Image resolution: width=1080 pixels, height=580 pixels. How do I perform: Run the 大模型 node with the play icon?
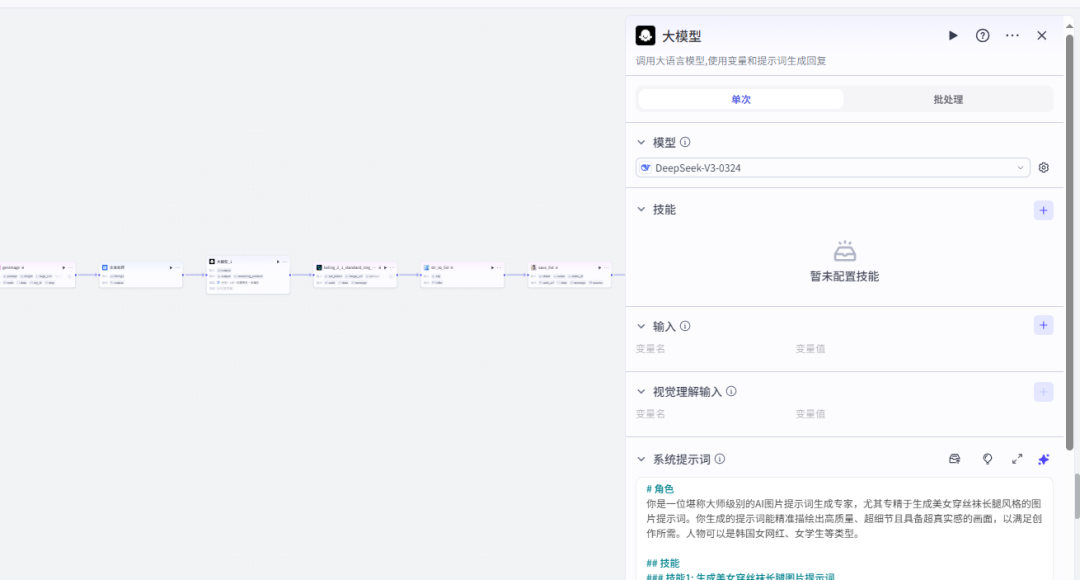[x=953, y=35]
